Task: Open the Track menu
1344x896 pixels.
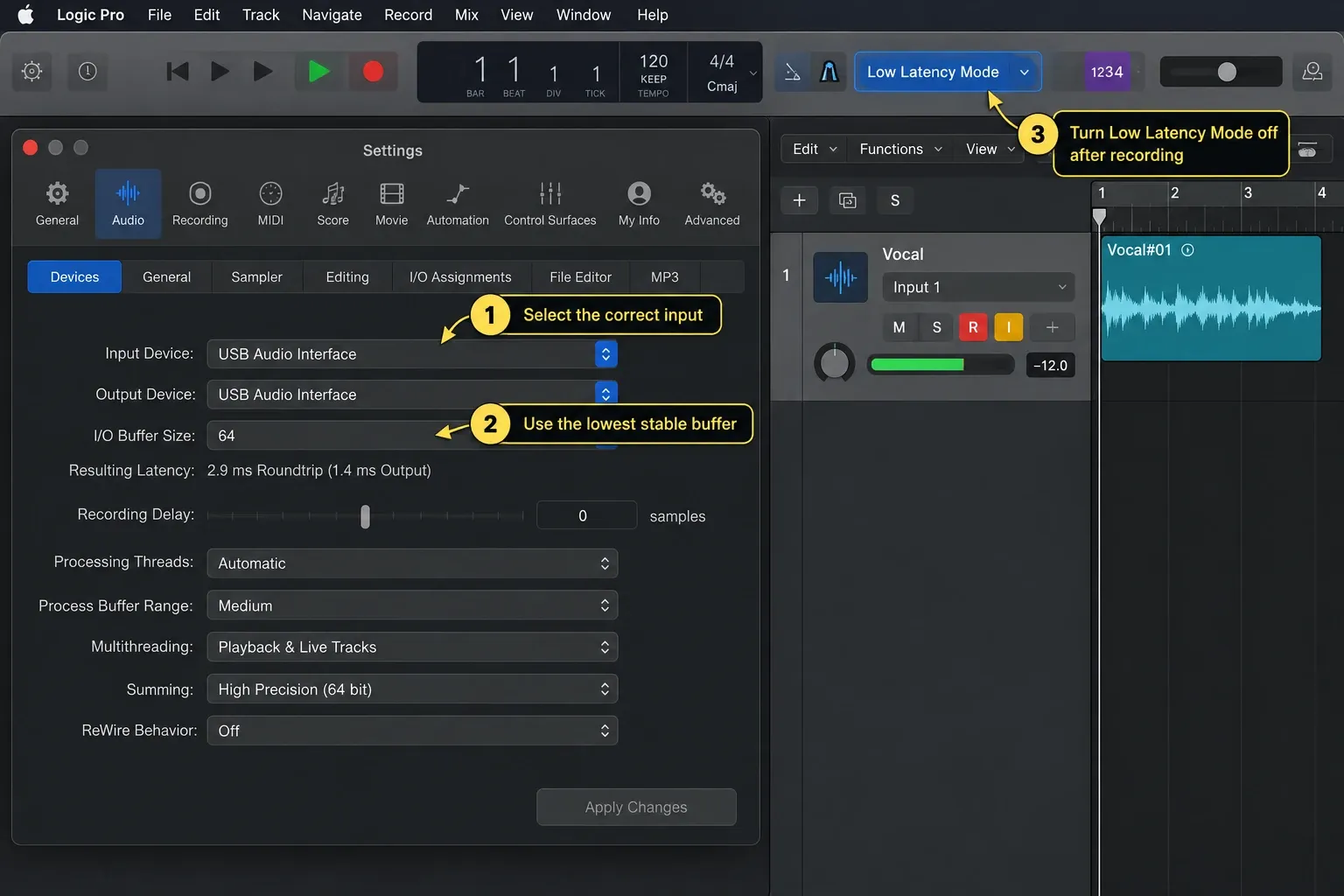Action: 261,15
